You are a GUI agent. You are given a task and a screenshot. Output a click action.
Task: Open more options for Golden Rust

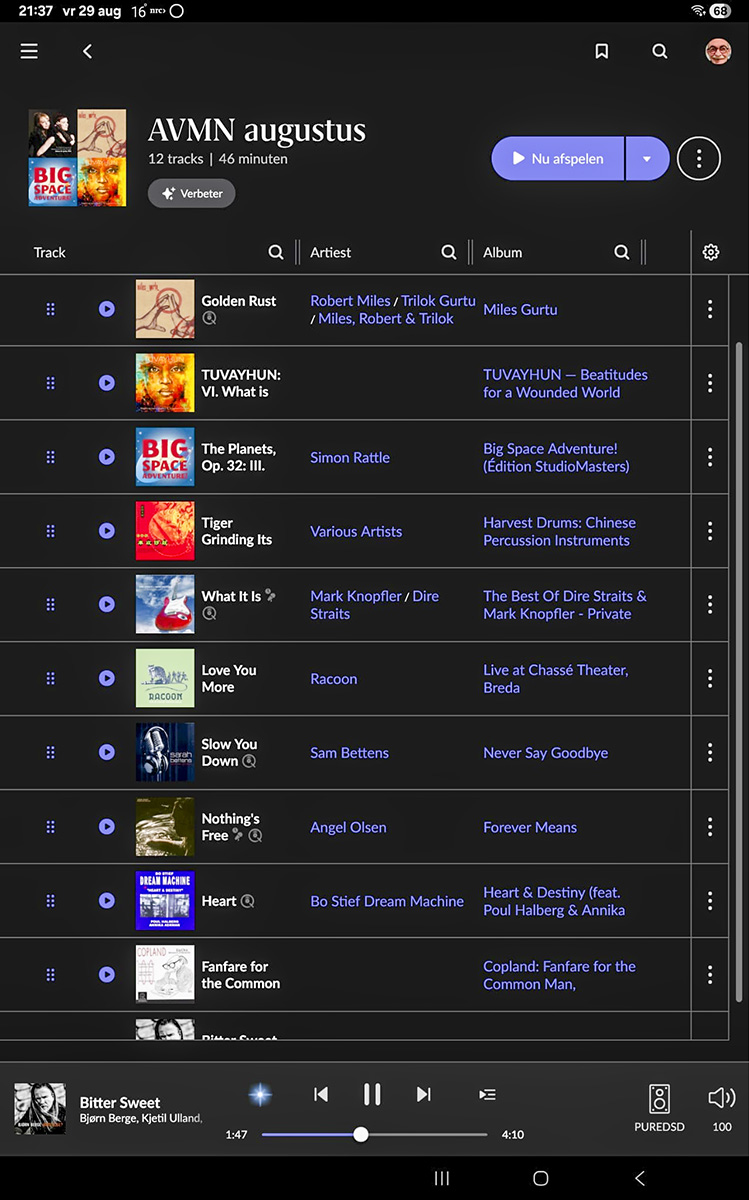pyautogui.click(x=710, y=310)
